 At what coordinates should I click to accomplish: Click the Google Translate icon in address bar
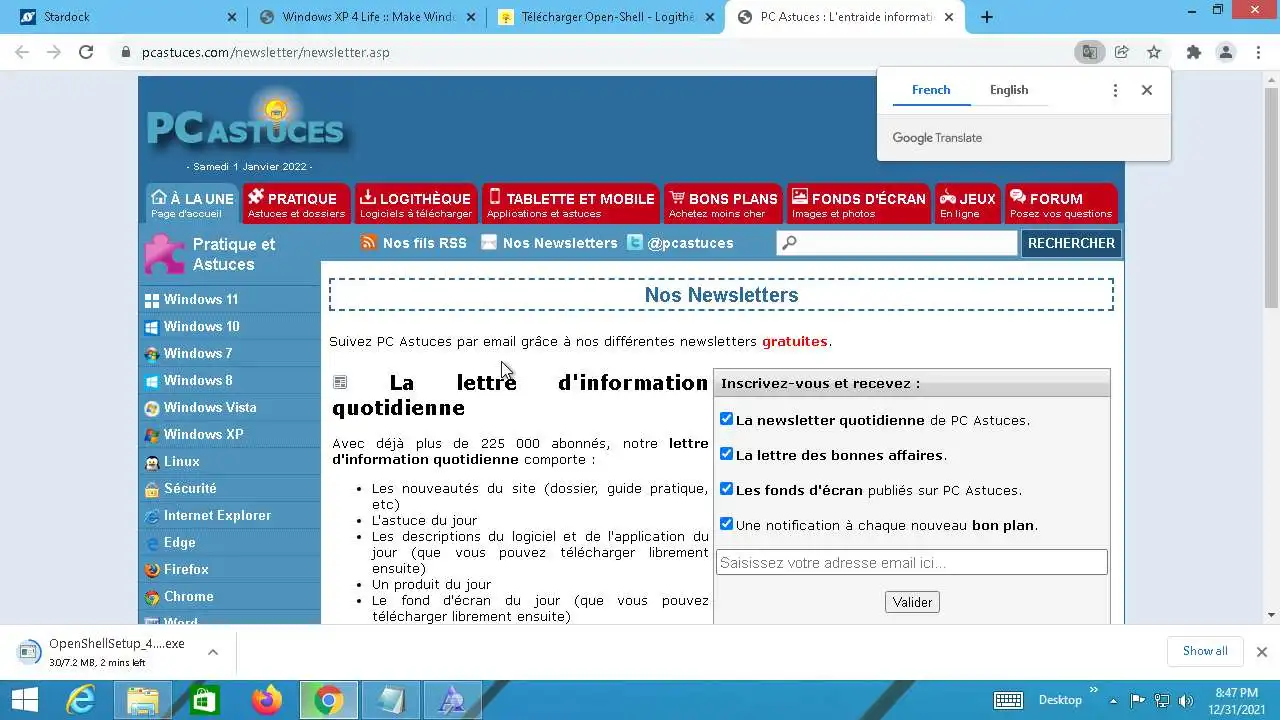(1089, 52)
